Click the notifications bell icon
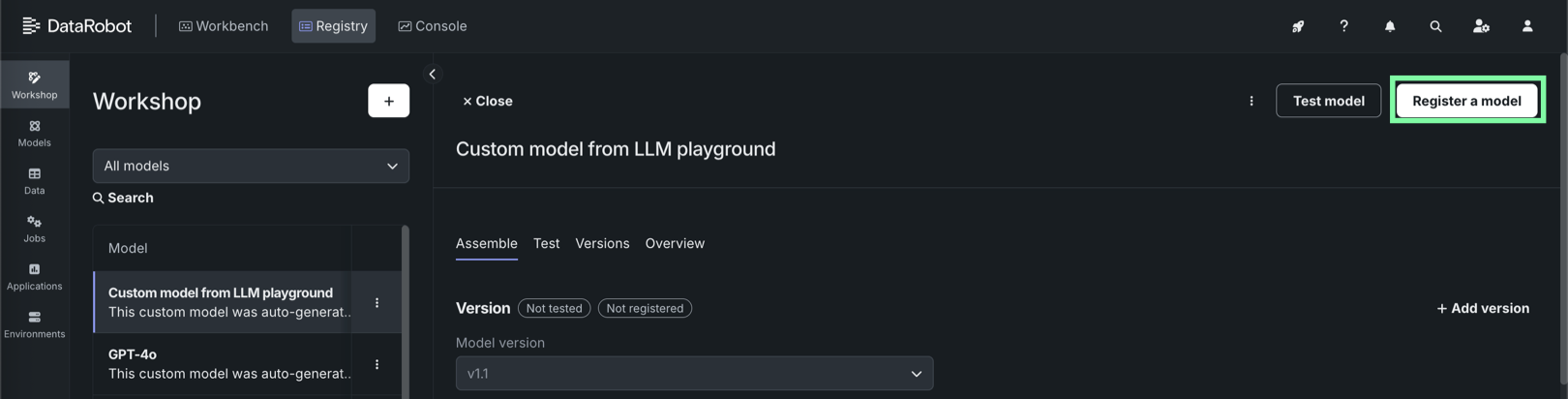This screenshot has width=1568, height=399. [x=1389, y=26]
